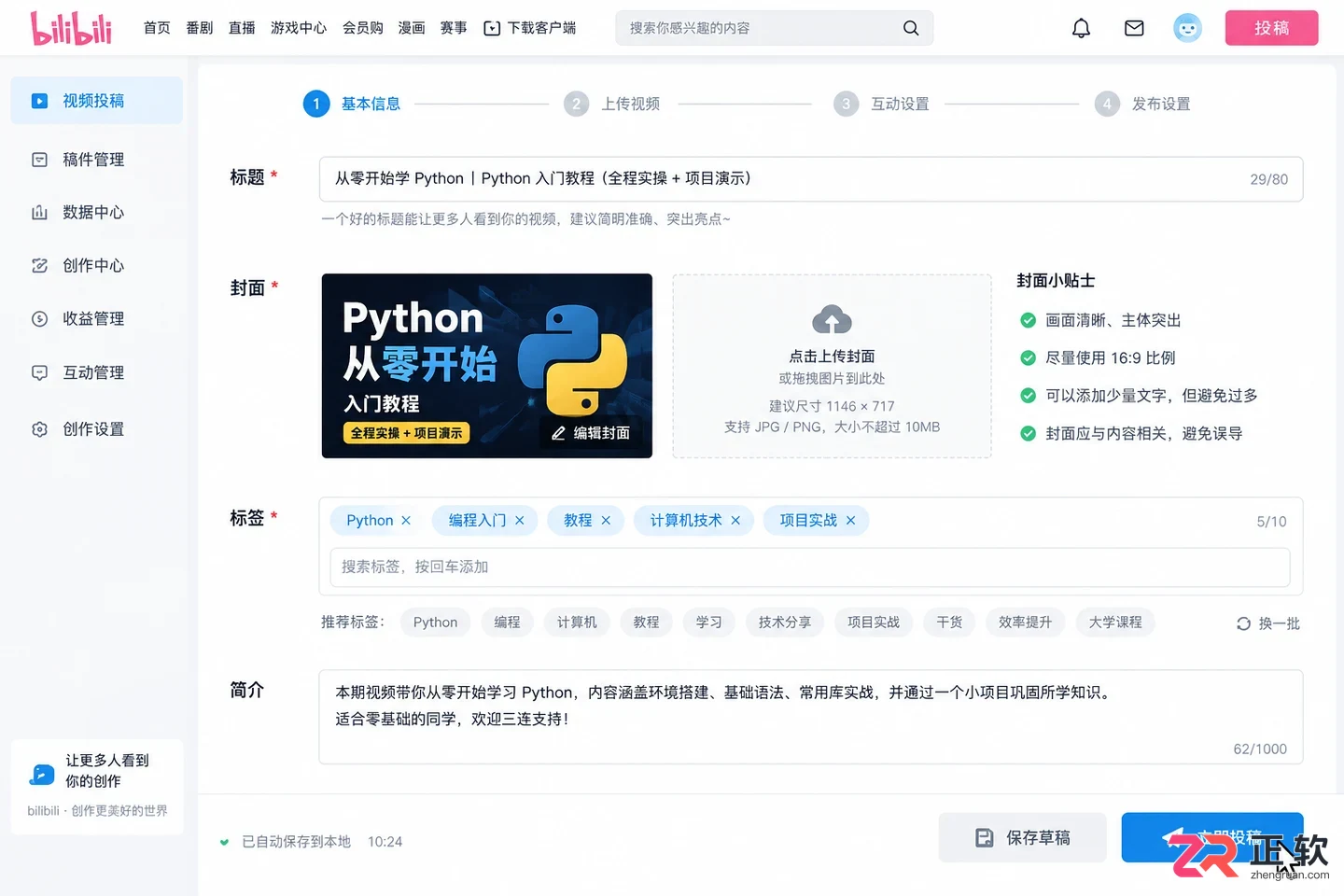This screenshot has height=896, width=1344.
Task: Click step 1 基本信息 circle
Action: pyautogui.click(x=316, y=104)
